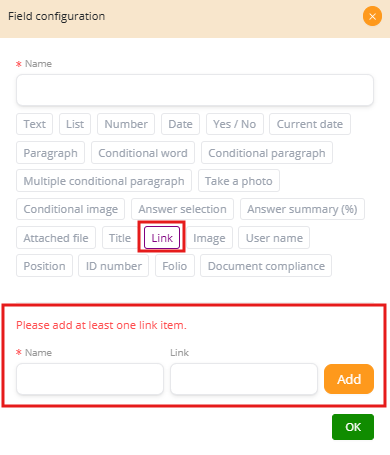Add the link item with Add button
Image resolution: width=390 pixels, height=455 pixels.
coord(349,379)
